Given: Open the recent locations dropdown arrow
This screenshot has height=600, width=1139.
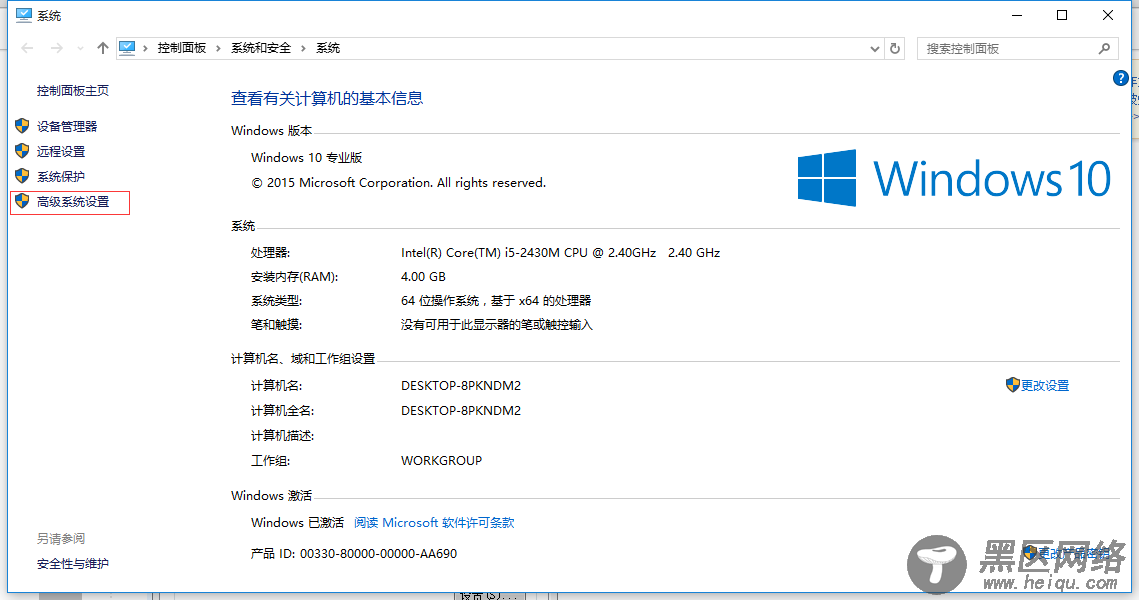Looking at the screenshot, I should click(80, 49).
